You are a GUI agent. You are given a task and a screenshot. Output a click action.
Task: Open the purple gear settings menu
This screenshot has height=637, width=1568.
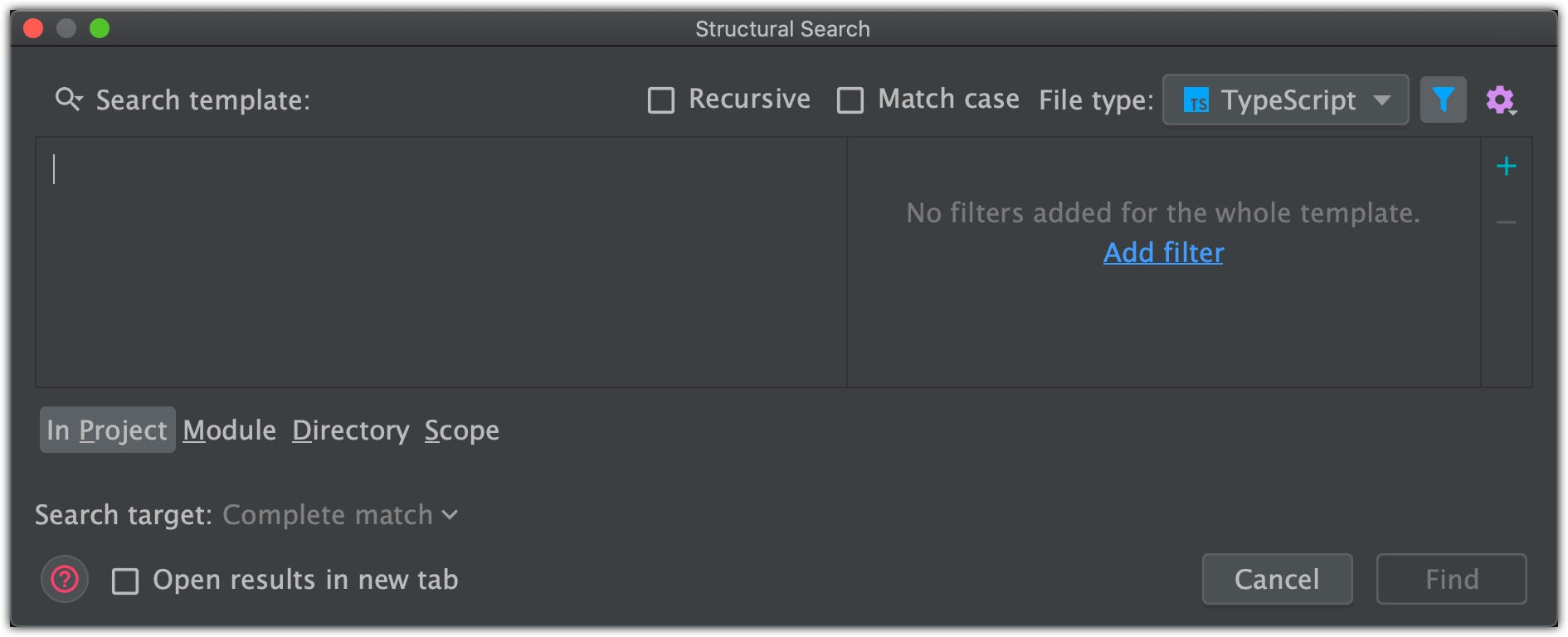coord(1500,100)
